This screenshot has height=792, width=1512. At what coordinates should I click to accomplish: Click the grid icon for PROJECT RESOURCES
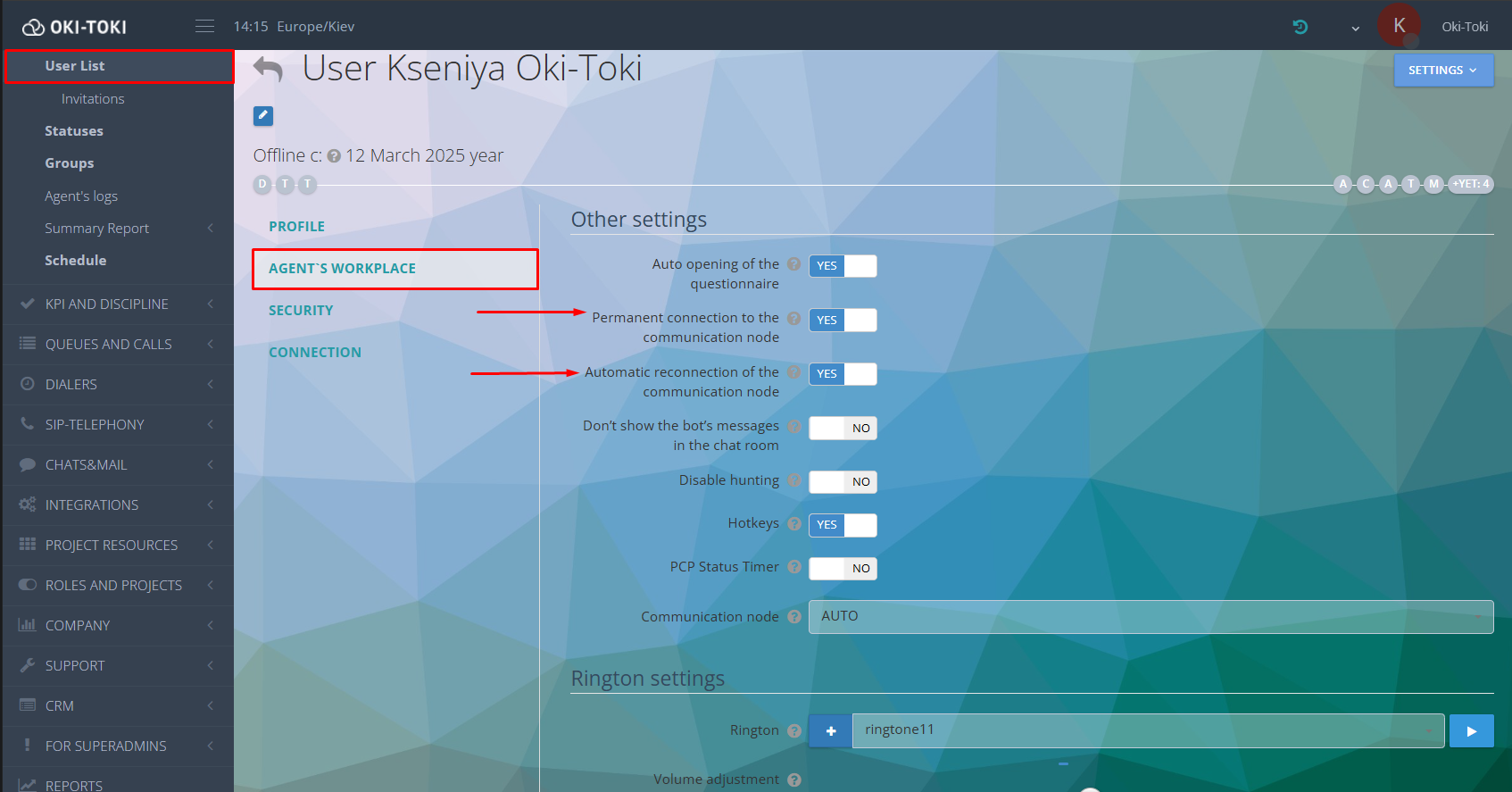point(28,545)
